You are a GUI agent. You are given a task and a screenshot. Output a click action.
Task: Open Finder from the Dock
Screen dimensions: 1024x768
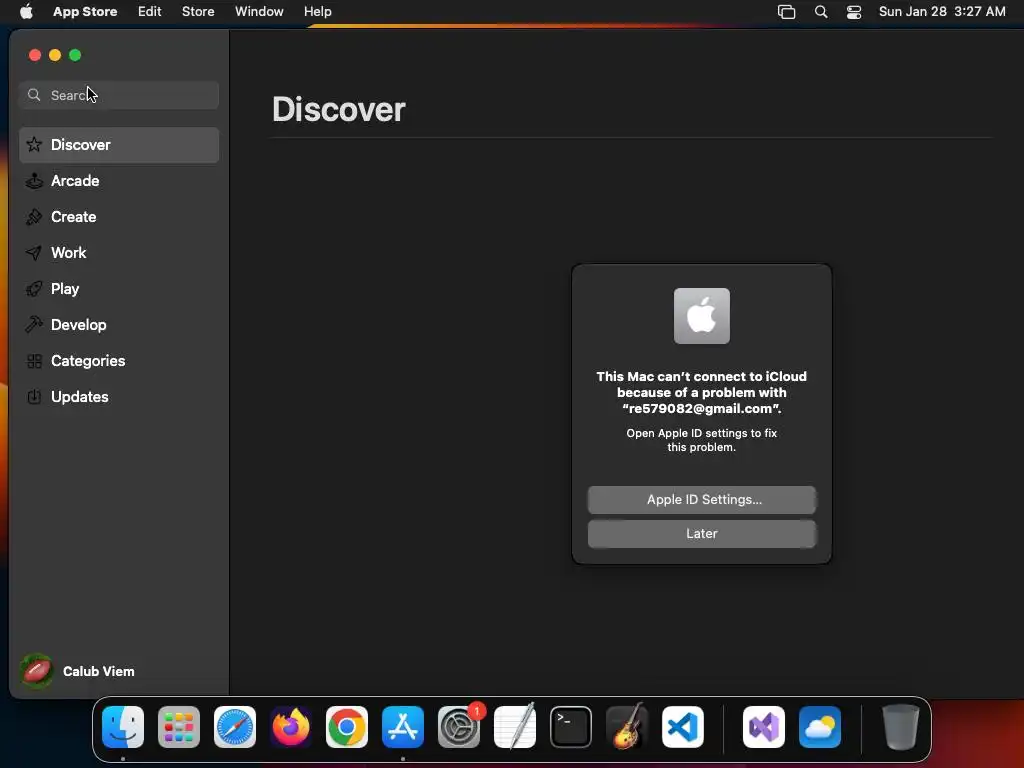[x=123, y=727]
